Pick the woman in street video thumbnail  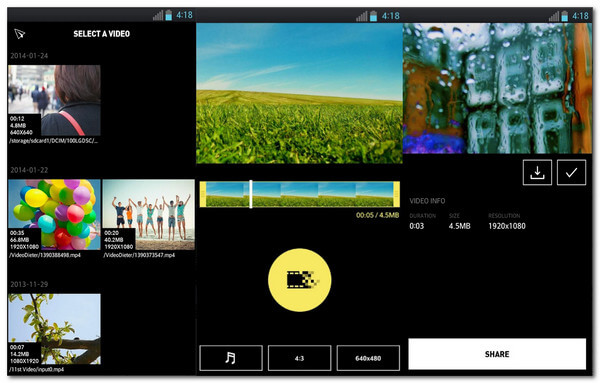click(x=54, y=100)
